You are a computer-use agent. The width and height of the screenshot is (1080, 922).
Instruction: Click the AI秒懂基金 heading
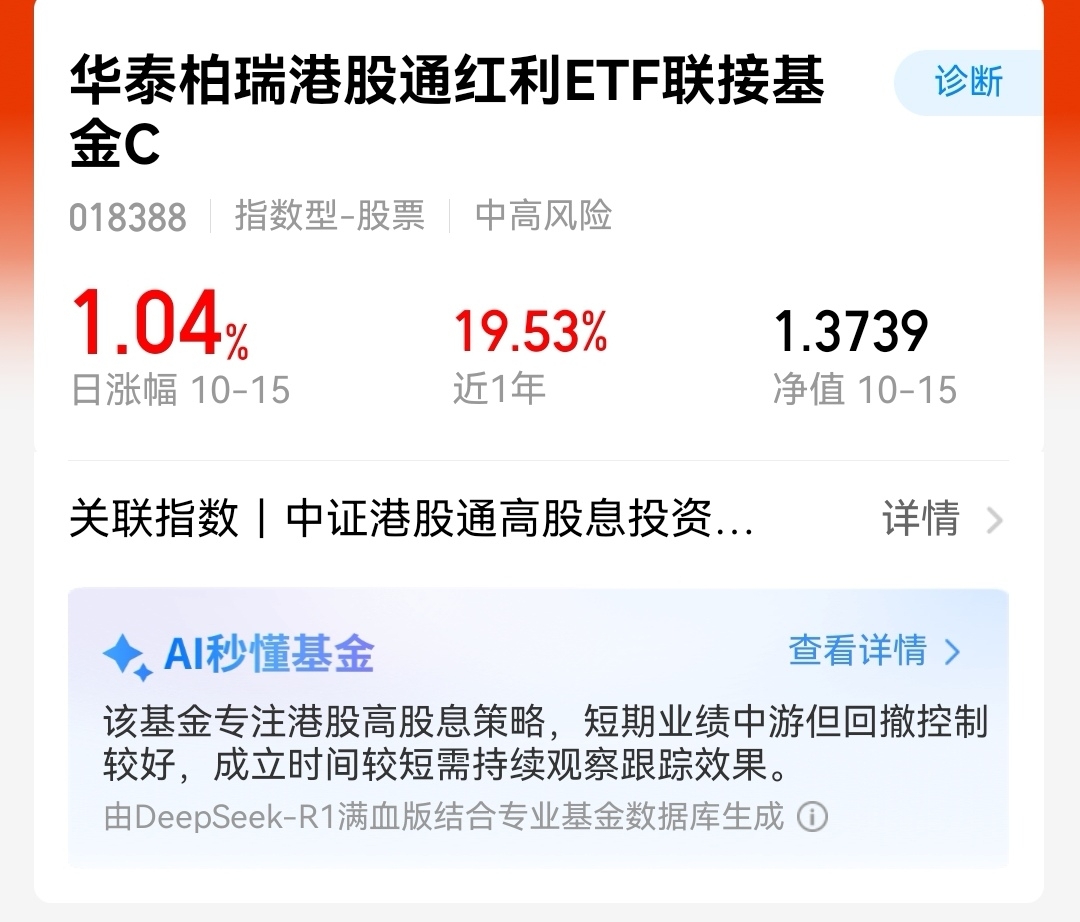pos(269,653)
